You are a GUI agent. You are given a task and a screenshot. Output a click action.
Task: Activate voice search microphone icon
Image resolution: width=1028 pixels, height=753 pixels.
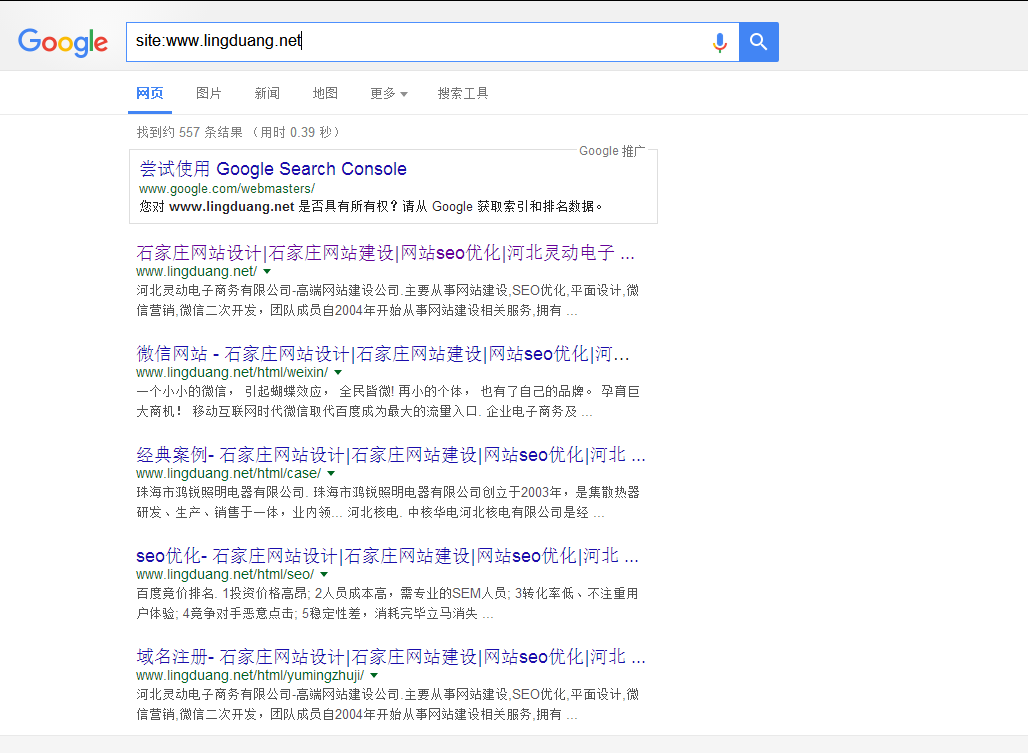(719, 43)
